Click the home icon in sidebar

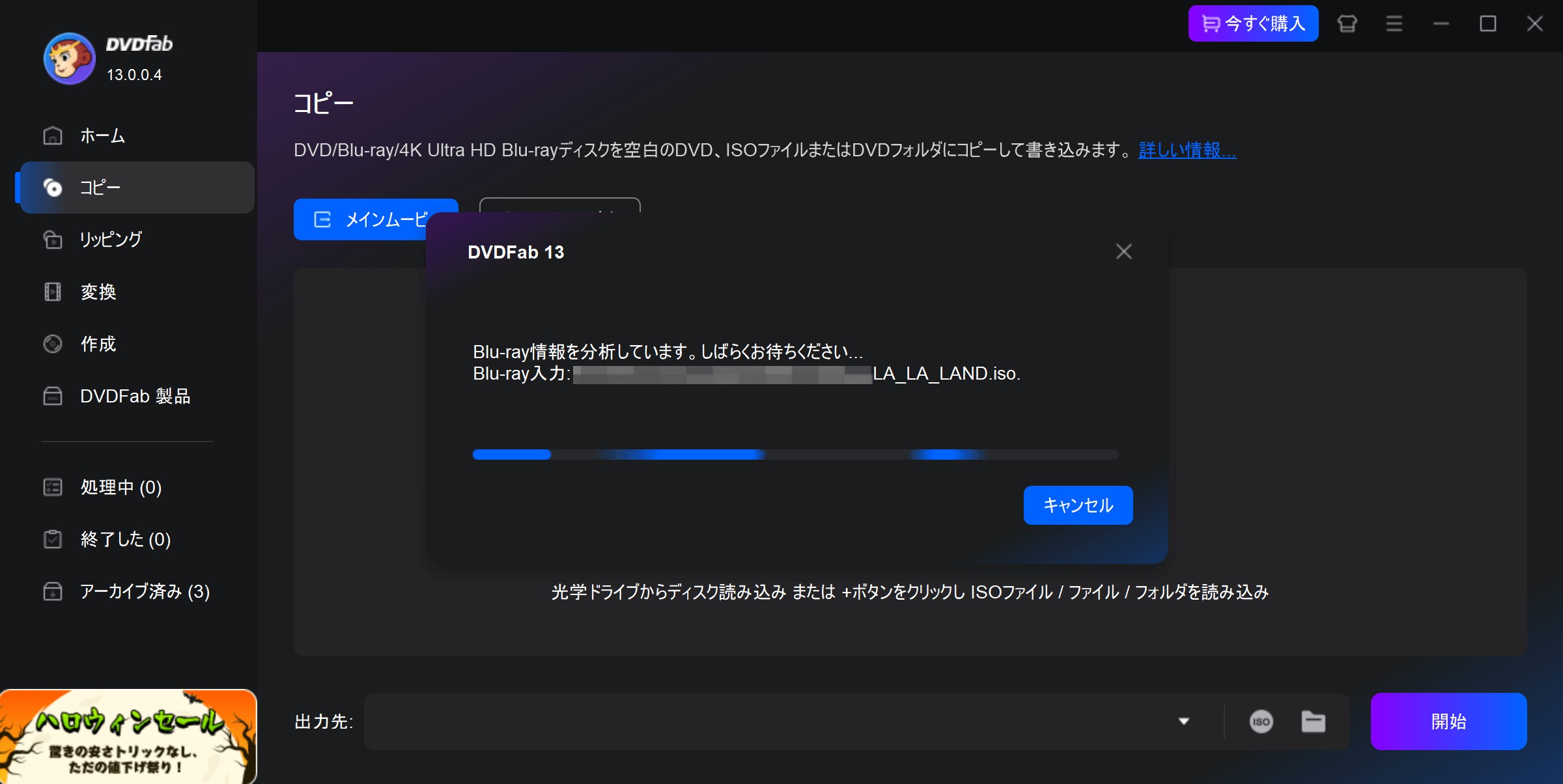click(53, 135)
